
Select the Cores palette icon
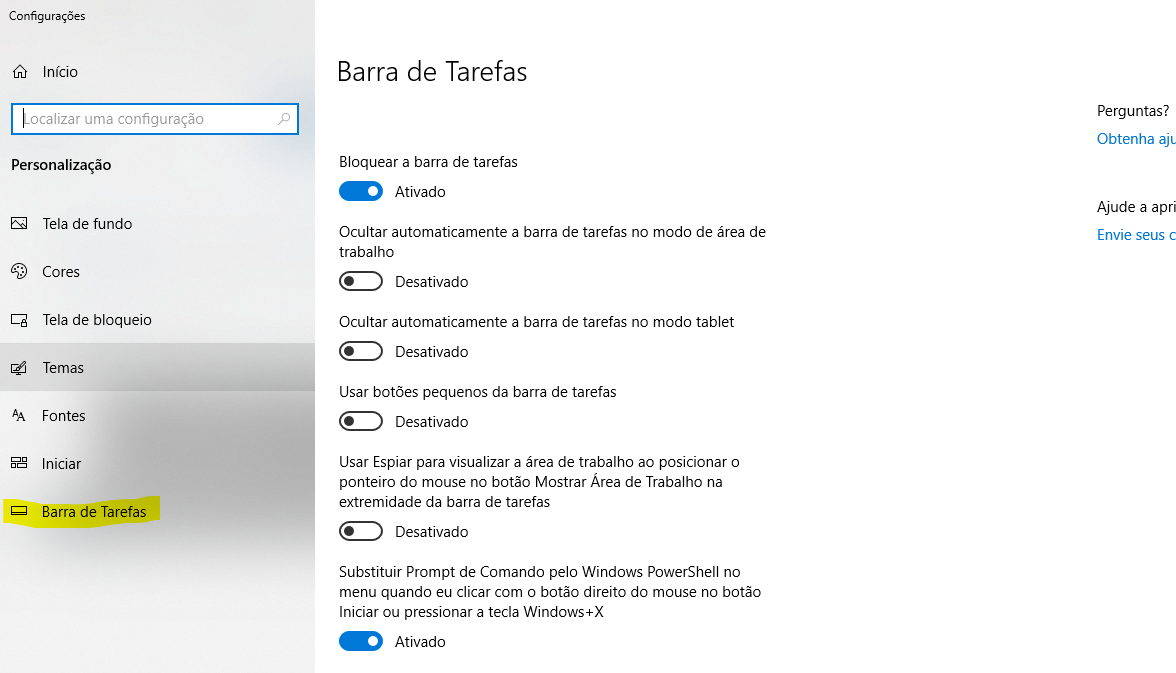tap(20, 272)
